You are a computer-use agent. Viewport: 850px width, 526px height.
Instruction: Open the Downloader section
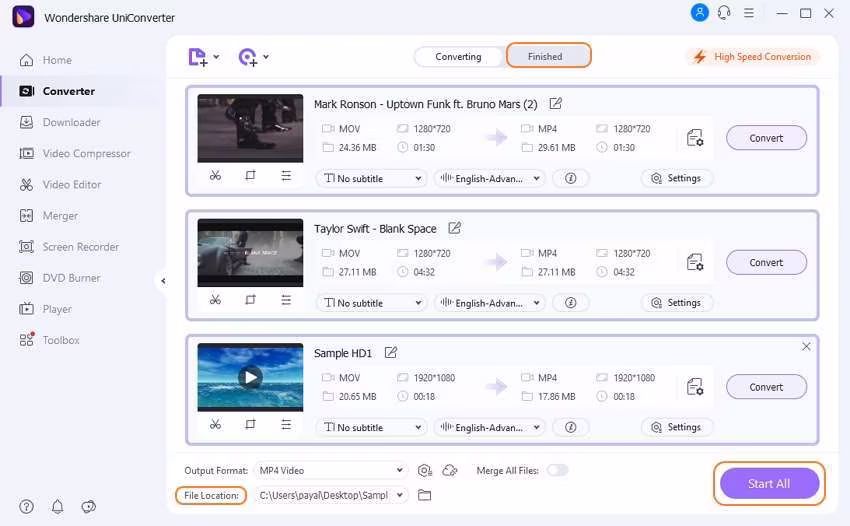(60, 123)
